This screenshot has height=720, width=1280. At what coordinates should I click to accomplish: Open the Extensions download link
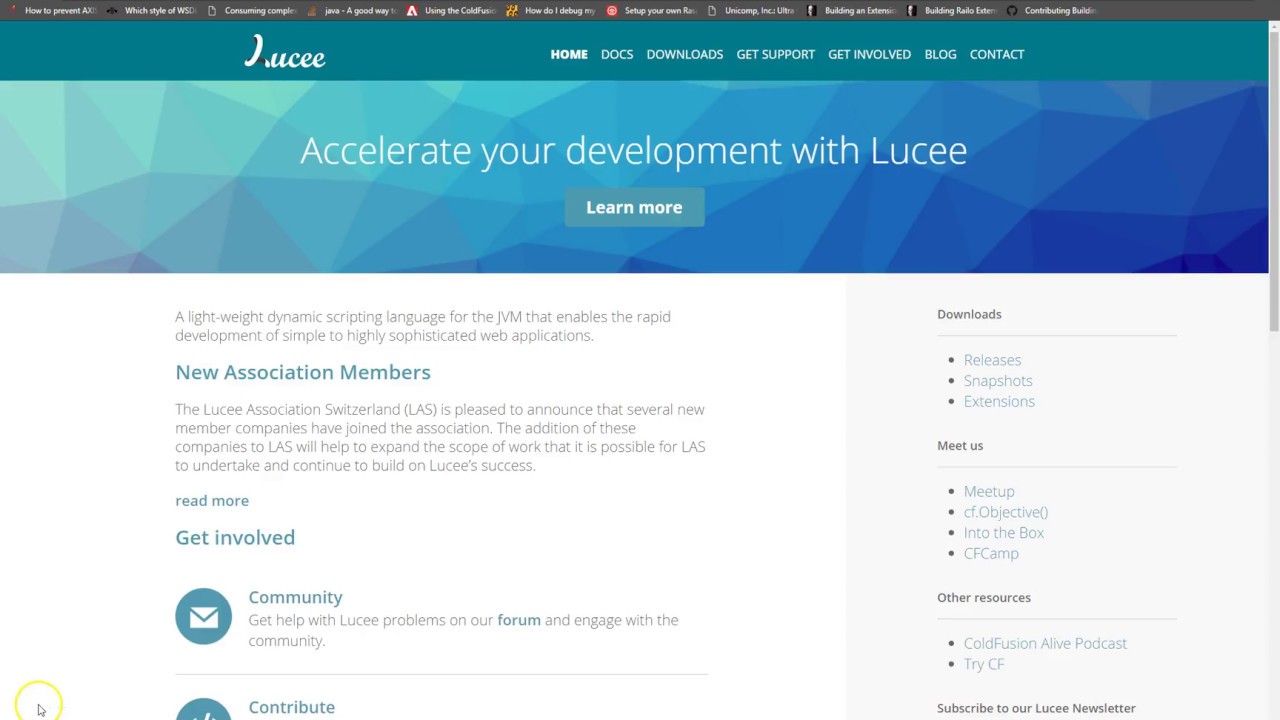(999, 401)
